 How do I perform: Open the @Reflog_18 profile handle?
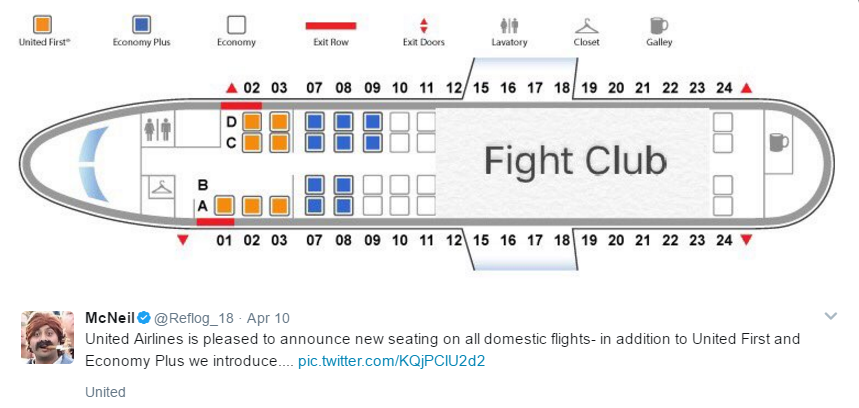(193, 318)
